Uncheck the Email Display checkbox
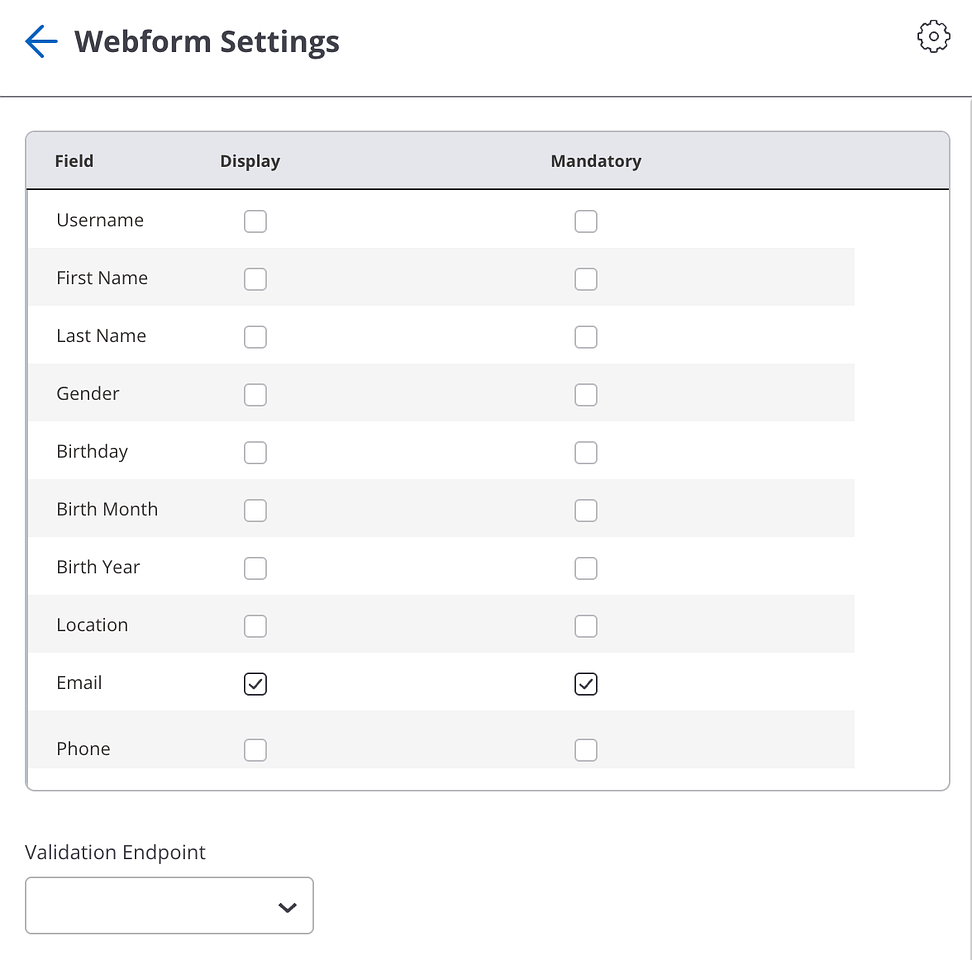 [x=255, y=684]
